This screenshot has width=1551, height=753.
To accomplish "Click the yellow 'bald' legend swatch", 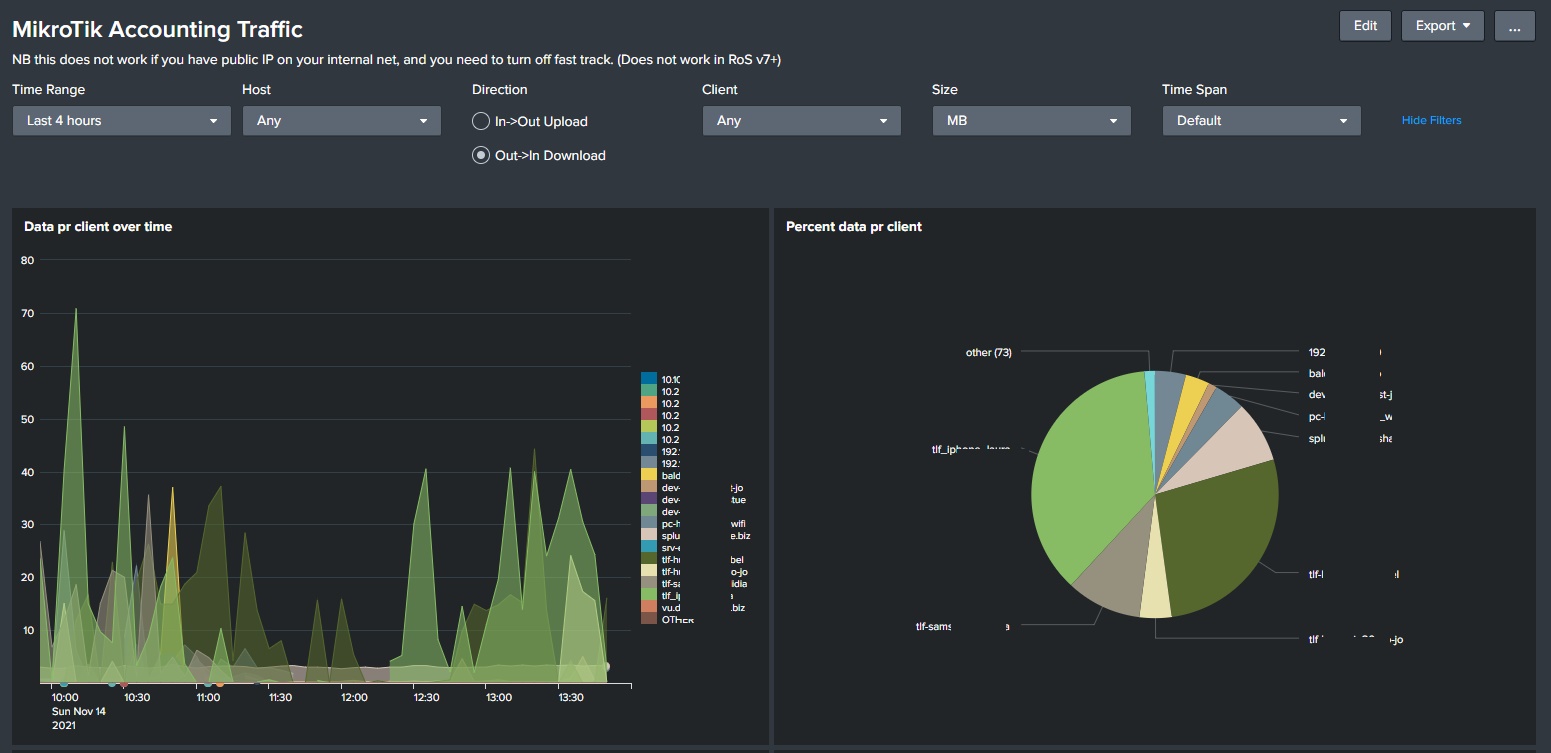I will pos(649,475).
